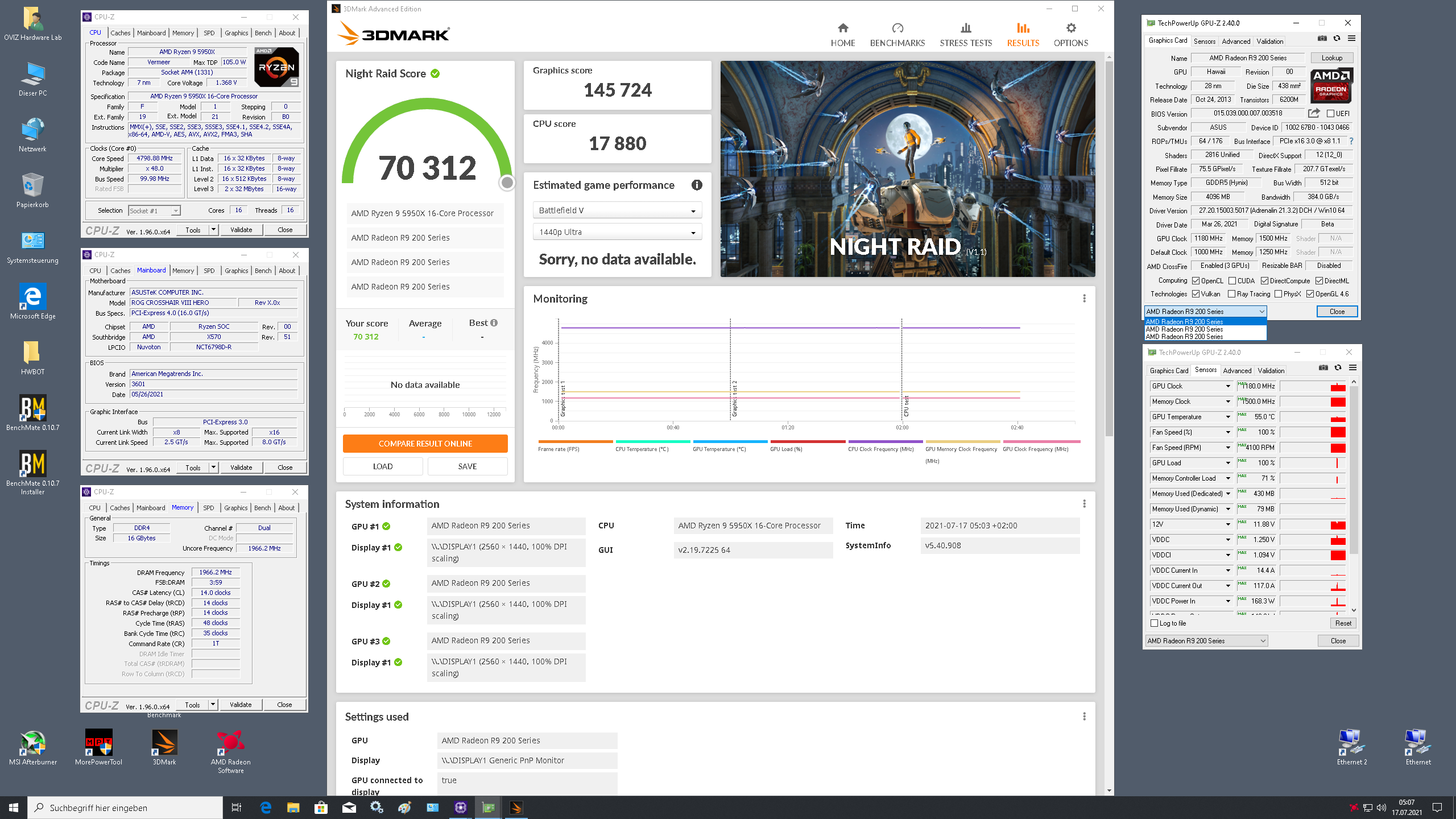Open HWBOT folder on desktop
Screen dimensions: 1456x819
tap(32, 358)
